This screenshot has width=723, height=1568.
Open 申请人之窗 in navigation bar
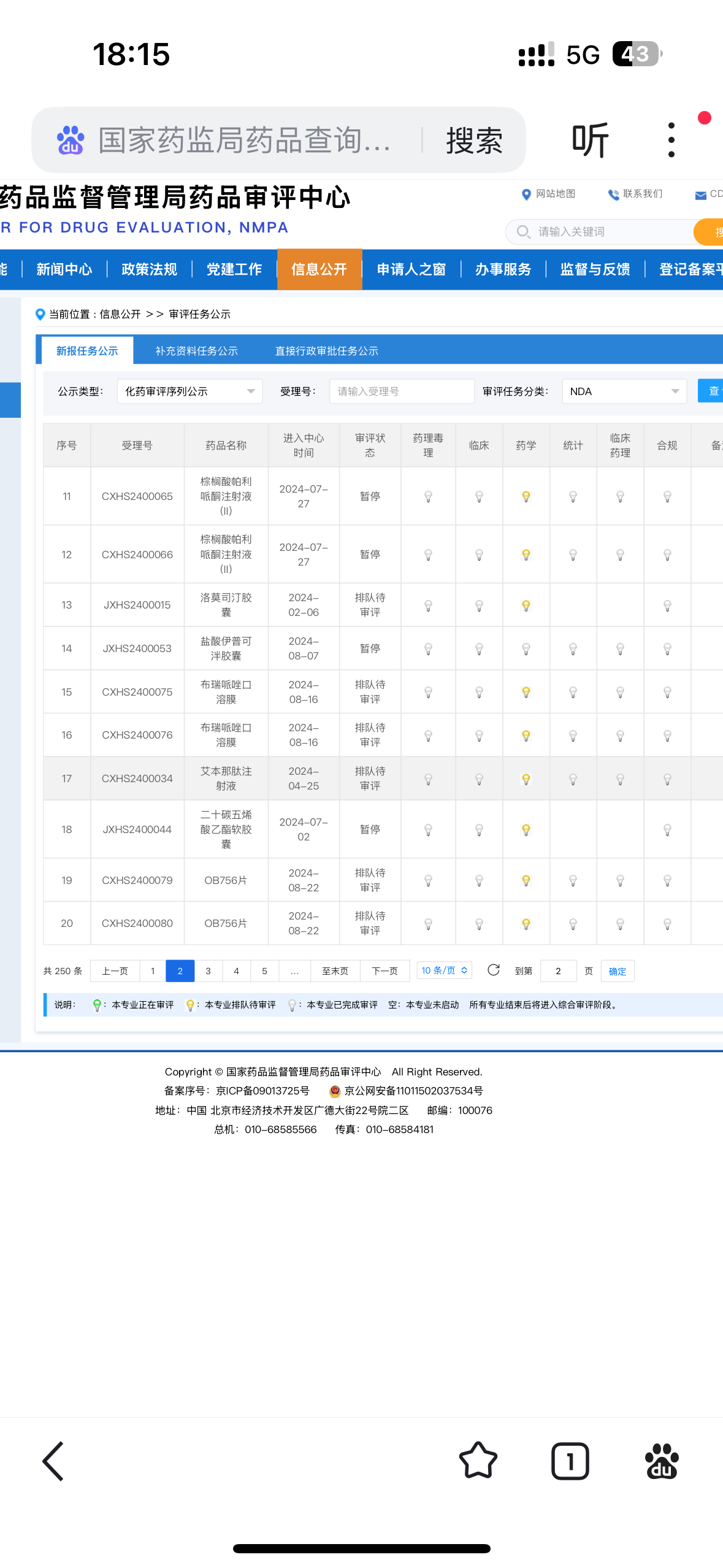tap(411, 269)
